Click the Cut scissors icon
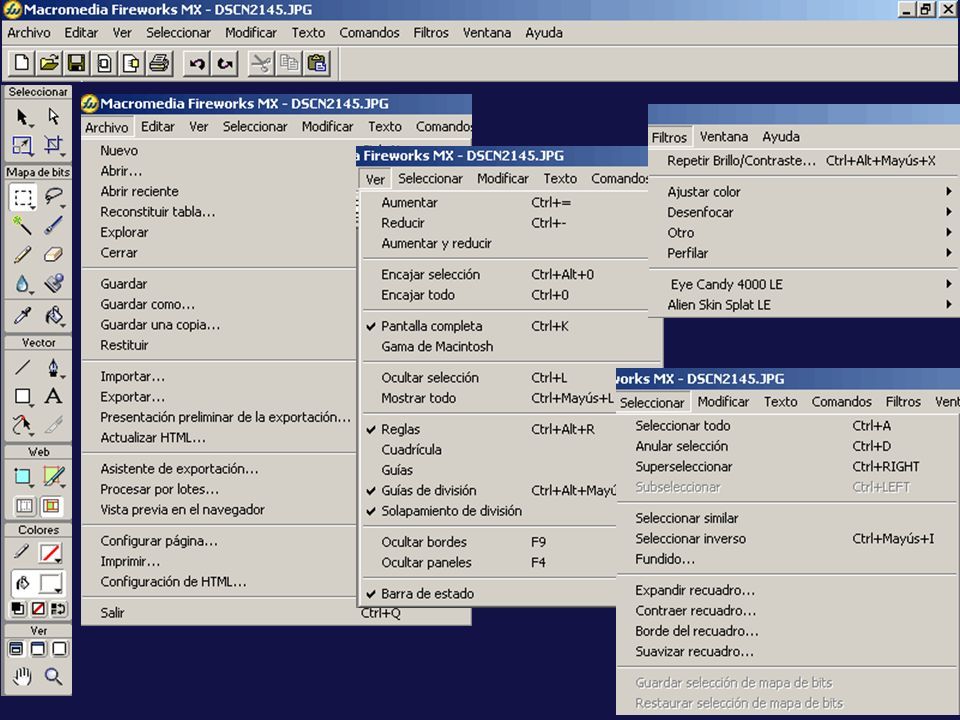Viewport: 960px width, 720px height. pyautogui.click(x=261, y=63)
